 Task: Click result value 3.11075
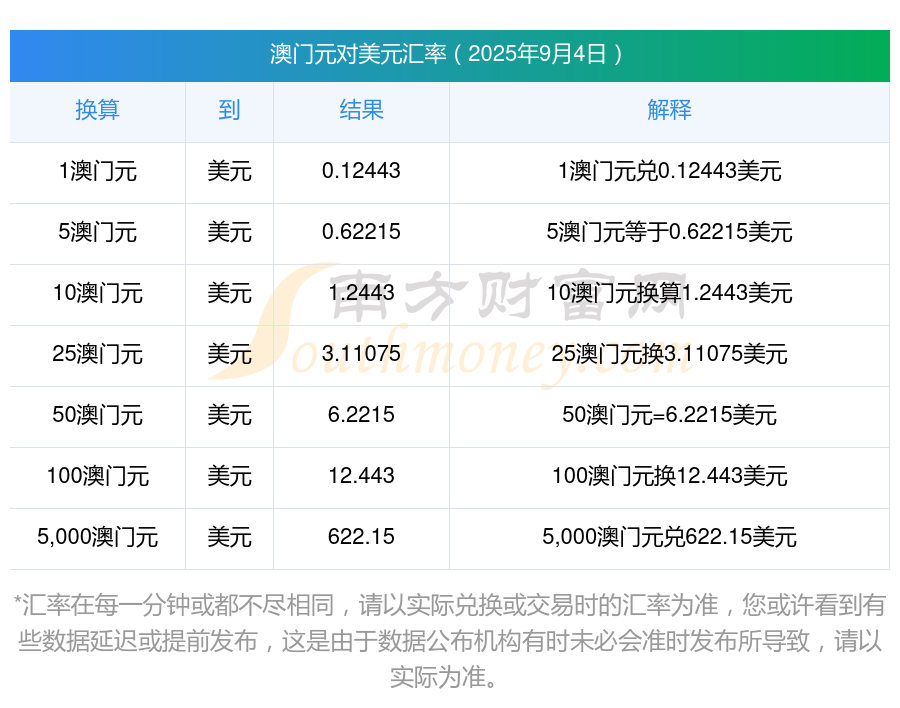(361, 353)
